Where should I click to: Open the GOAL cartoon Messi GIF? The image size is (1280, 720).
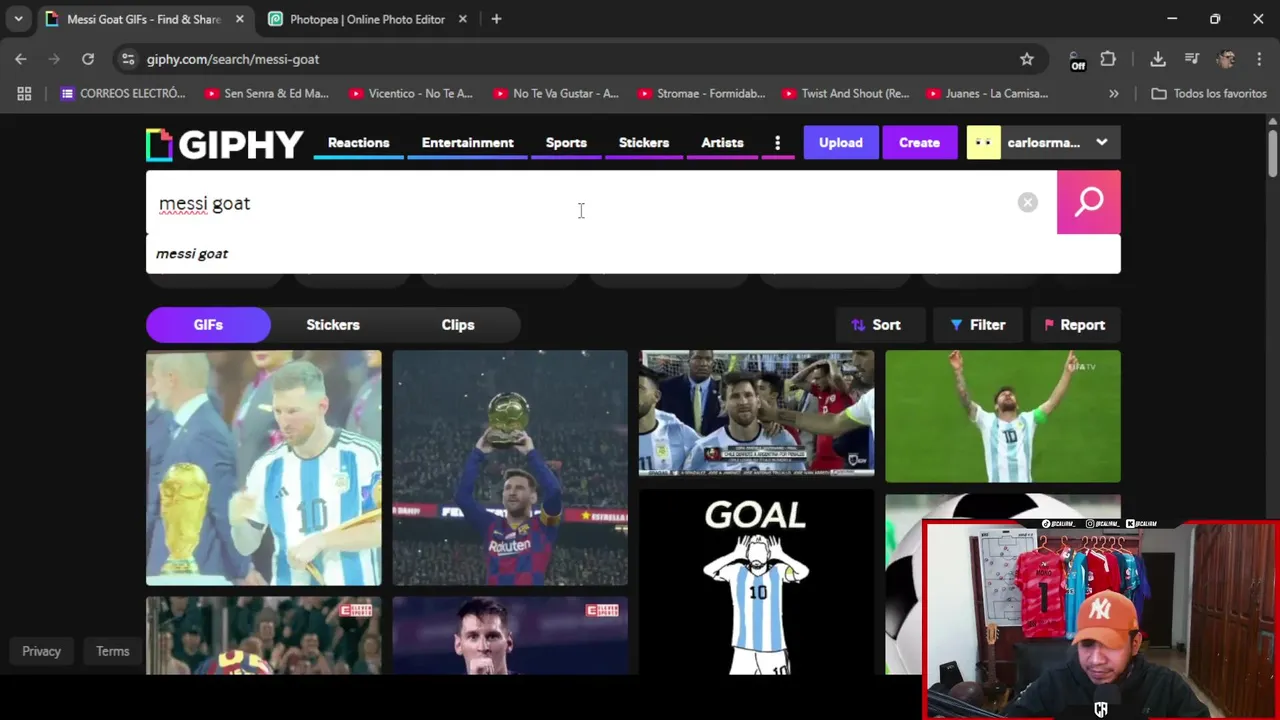click(x=757, y=582)
